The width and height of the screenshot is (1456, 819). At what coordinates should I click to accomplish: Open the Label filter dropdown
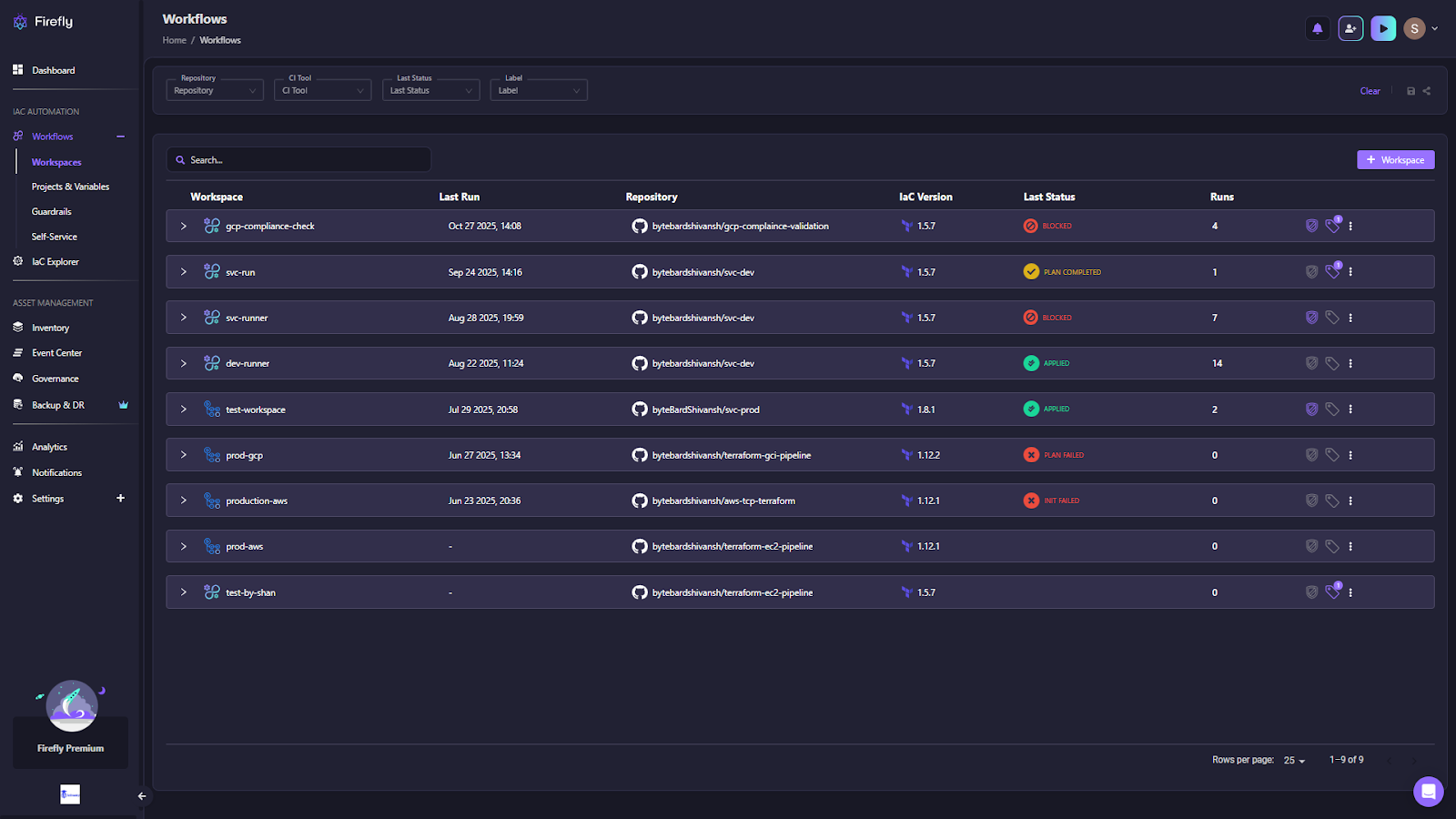click(539, 90)
